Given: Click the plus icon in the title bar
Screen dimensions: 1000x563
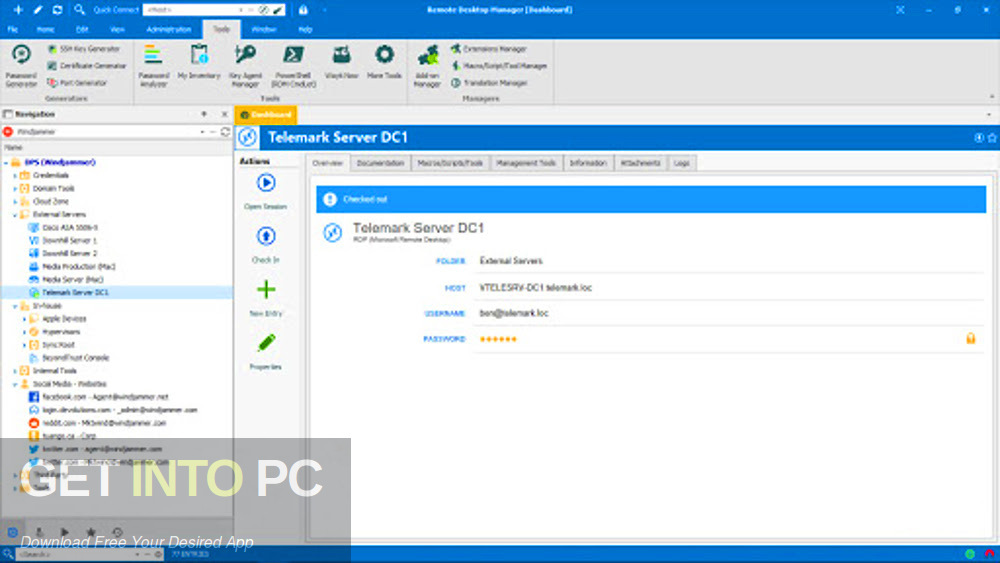Looking at the screenshot, I should [18, 10].
